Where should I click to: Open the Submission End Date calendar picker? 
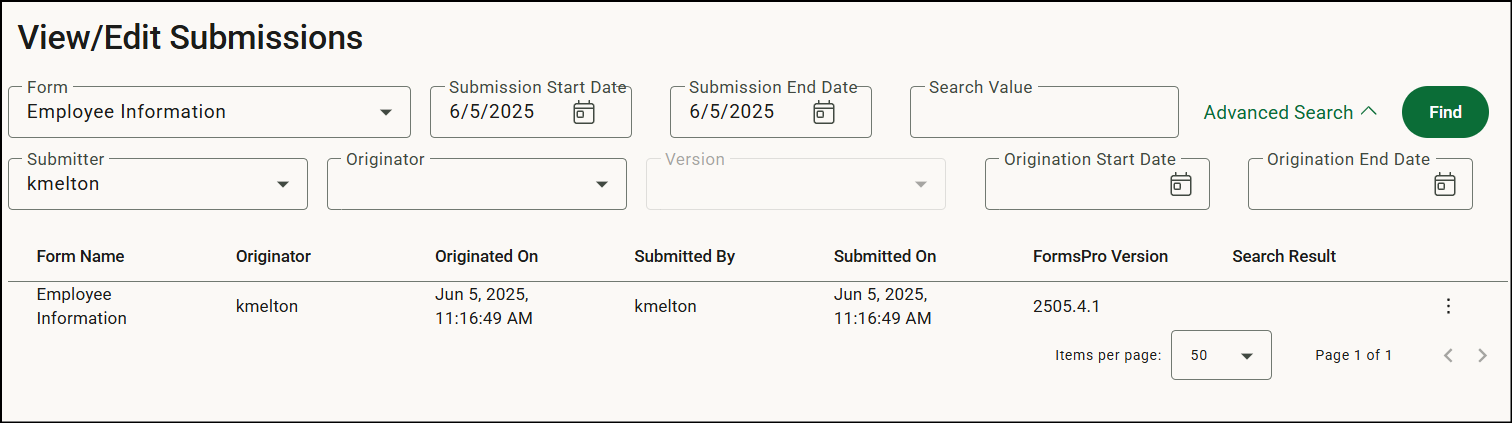tap(823, 112)
